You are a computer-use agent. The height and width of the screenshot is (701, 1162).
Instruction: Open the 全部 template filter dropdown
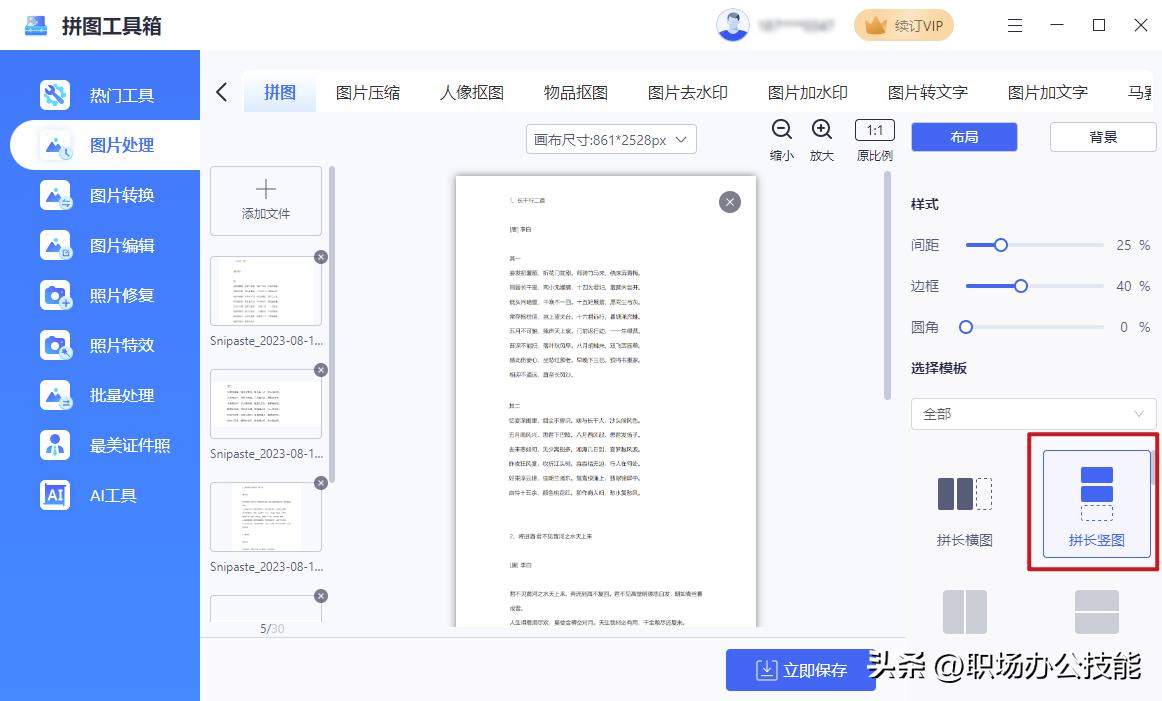point(1033,413)
